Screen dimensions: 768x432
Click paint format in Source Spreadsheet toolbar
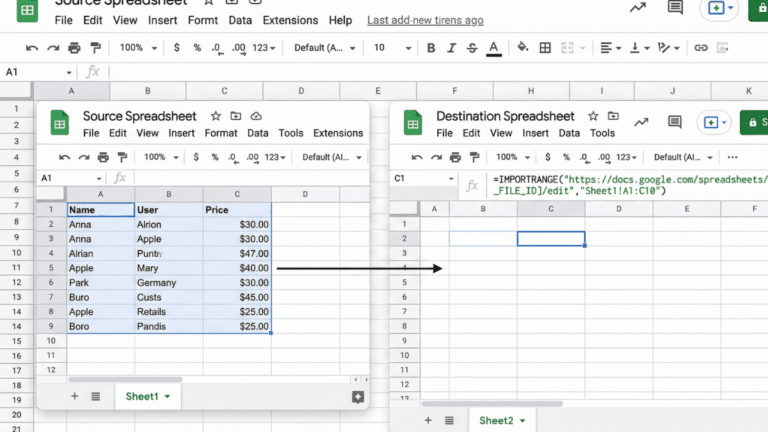click(122, 157)
